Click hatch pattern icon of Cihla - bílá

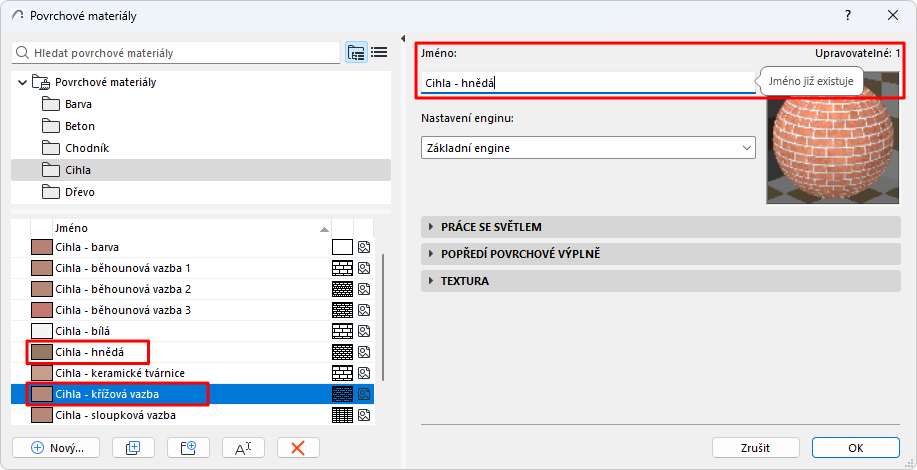point(343,331)
